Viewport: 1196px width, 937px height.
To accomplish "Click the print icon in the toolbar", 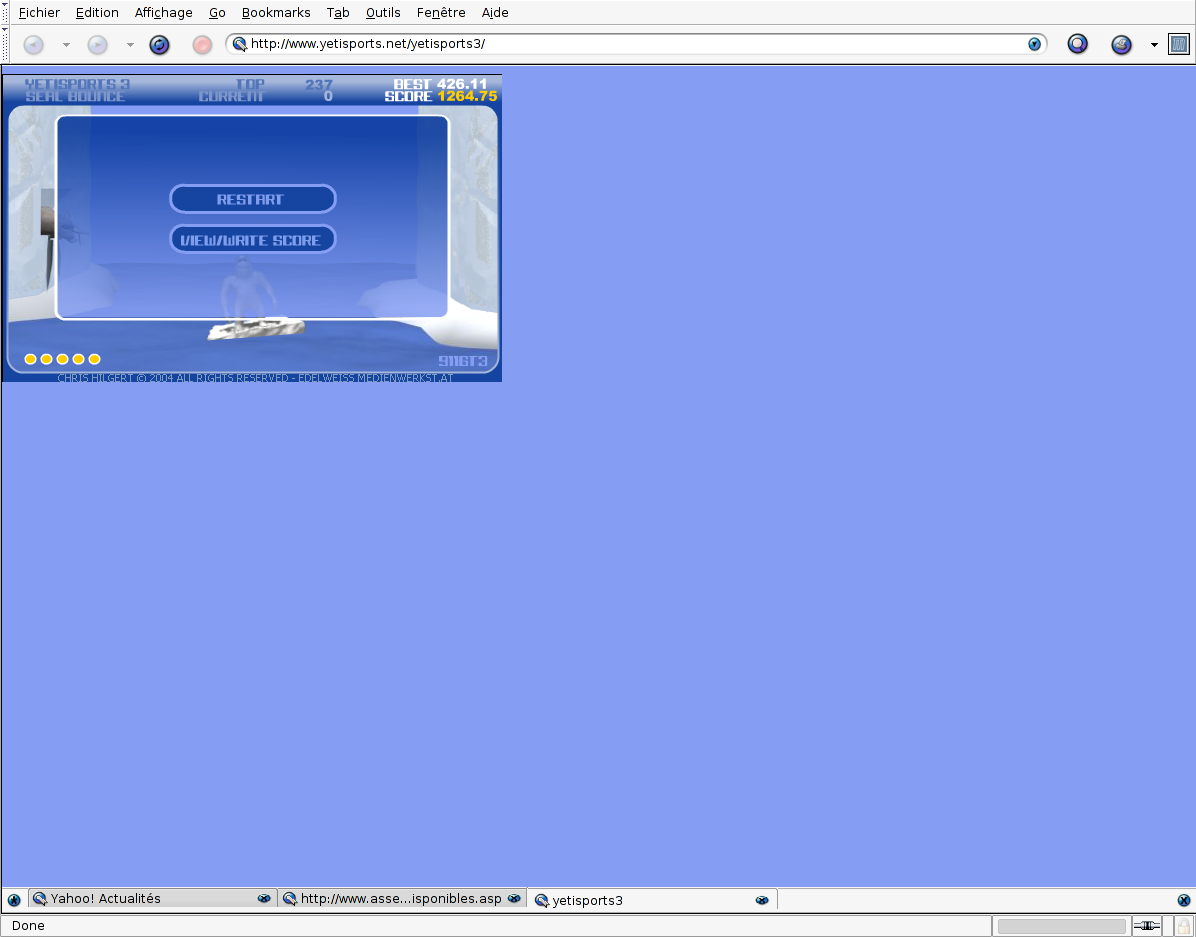I will tap(1120, 45).
